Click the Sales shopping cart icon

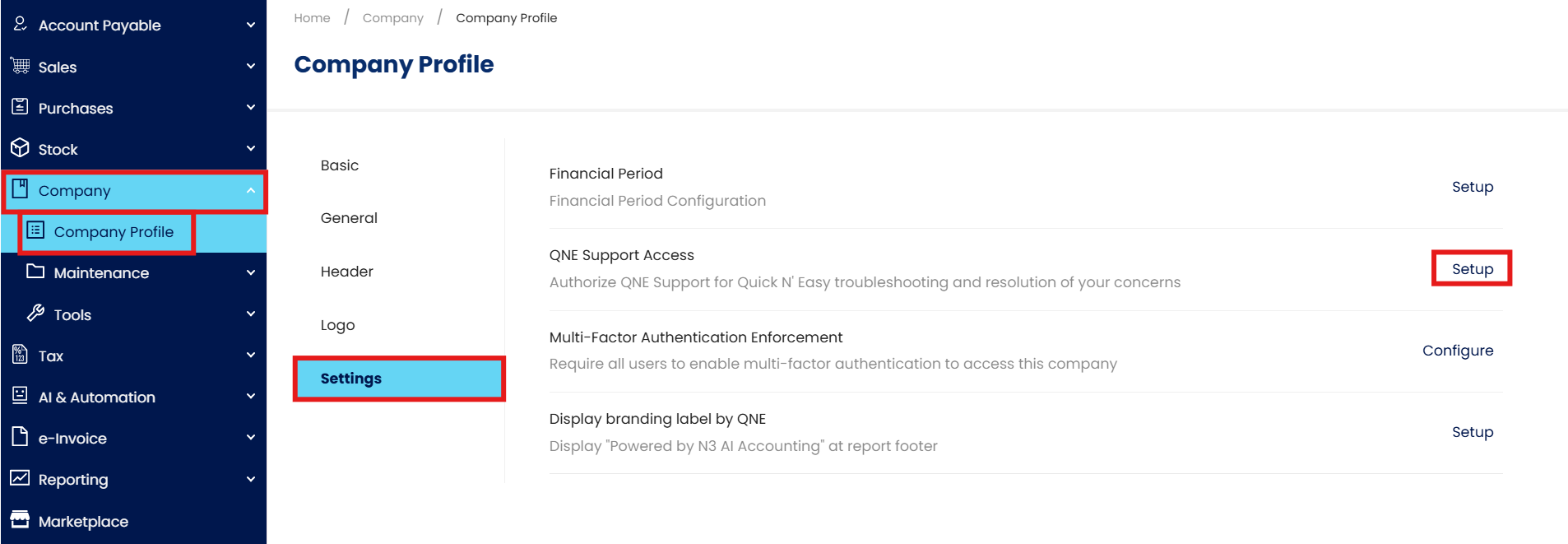tap(21, 66)
